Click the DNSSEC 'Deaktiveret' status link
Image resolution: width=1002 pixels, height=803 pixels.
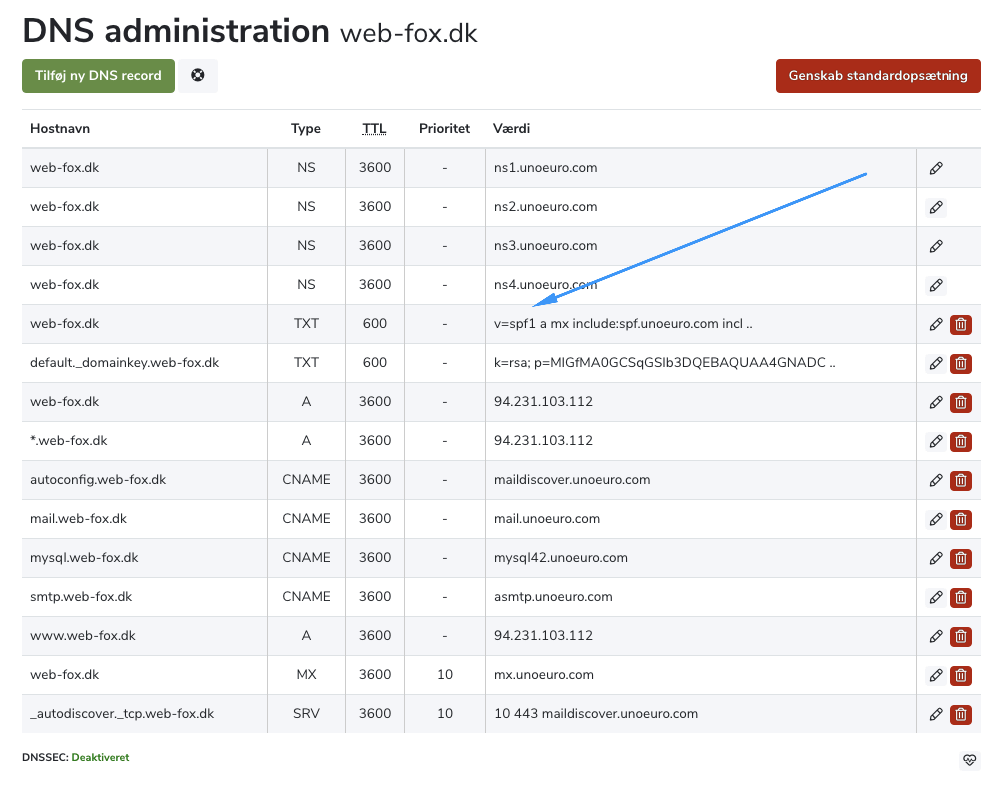(100, 757)
